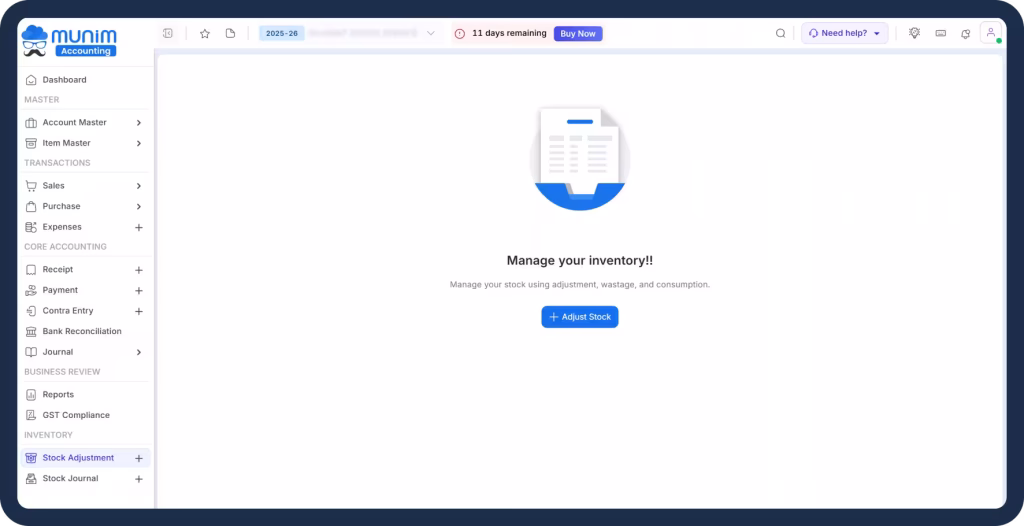The height and width of the screenshot is (526, 1024).
Task: Add new receipt with plus icon
Action: click(138, 270)
